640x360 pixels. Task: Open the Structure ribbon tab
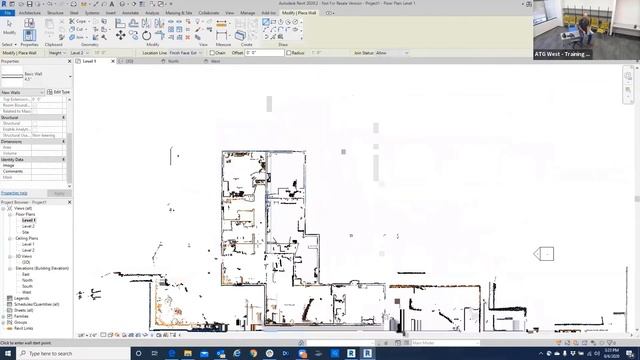point(55,13)
